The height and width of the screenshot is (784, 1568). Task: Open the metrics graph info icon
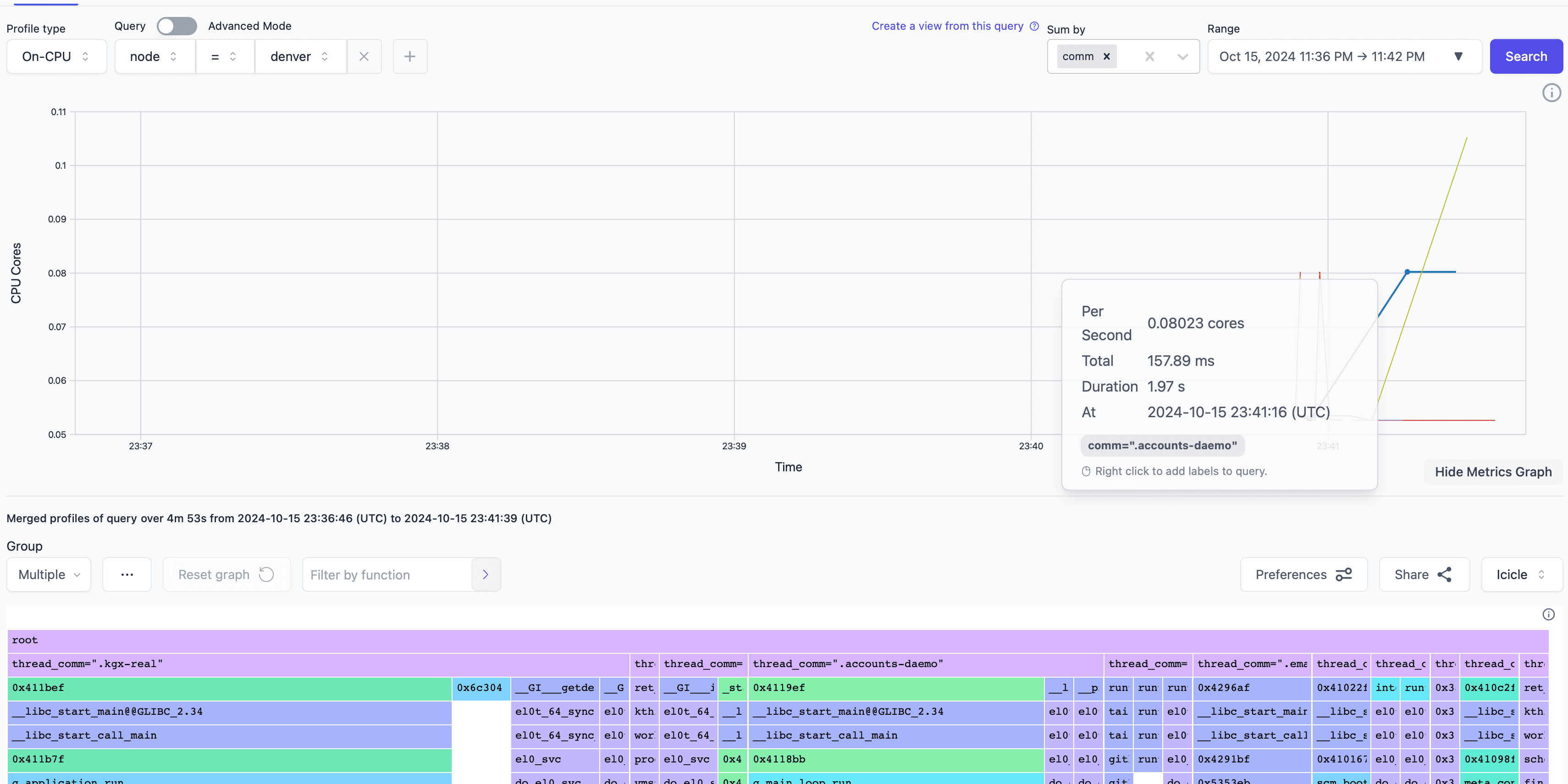coord(1551,93)
